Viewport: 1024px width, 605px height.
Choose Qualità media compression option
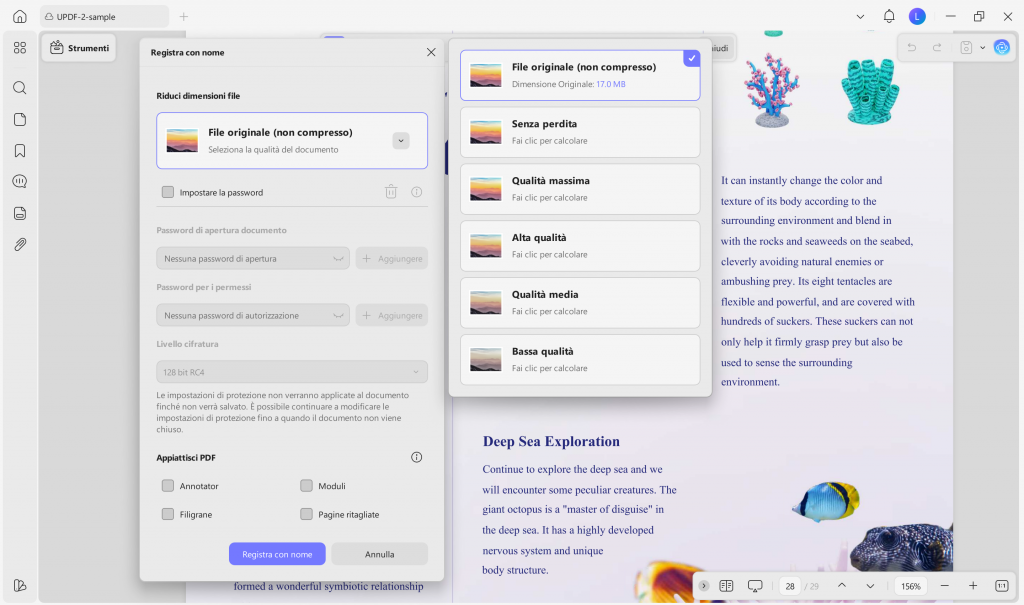click(x=580, y=302)
